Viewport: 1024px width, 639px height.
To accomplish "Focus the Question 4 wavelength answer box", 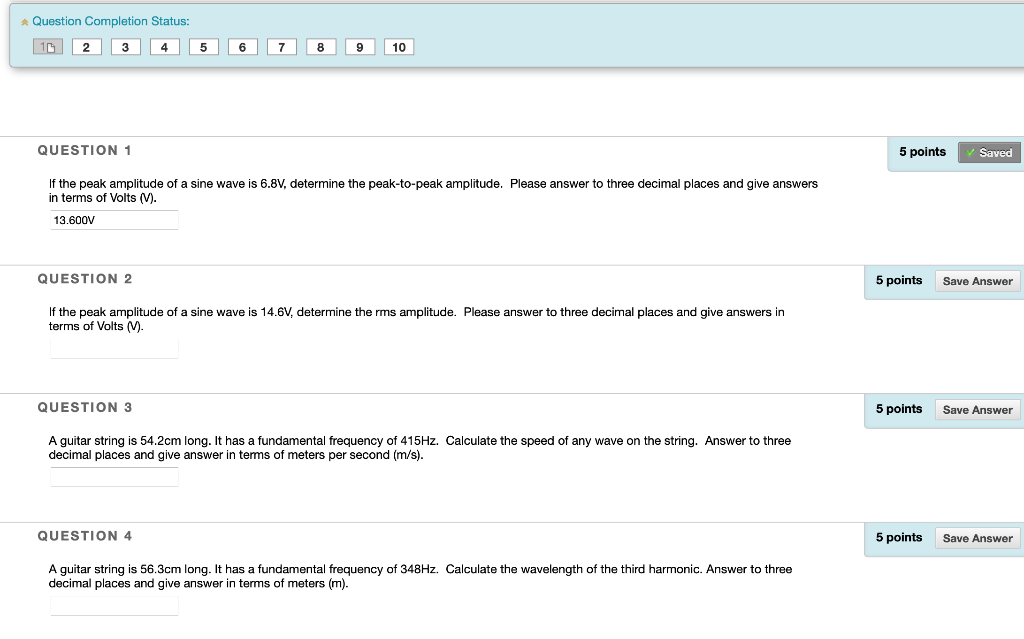I will click(x=114, y=606).
